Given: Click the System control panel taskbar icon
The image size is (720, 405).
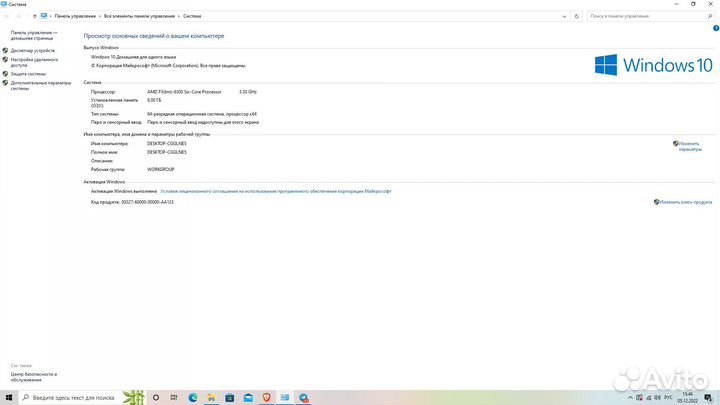Looking at the screenshot, I should pyautogui.click(x=285, y=398).
